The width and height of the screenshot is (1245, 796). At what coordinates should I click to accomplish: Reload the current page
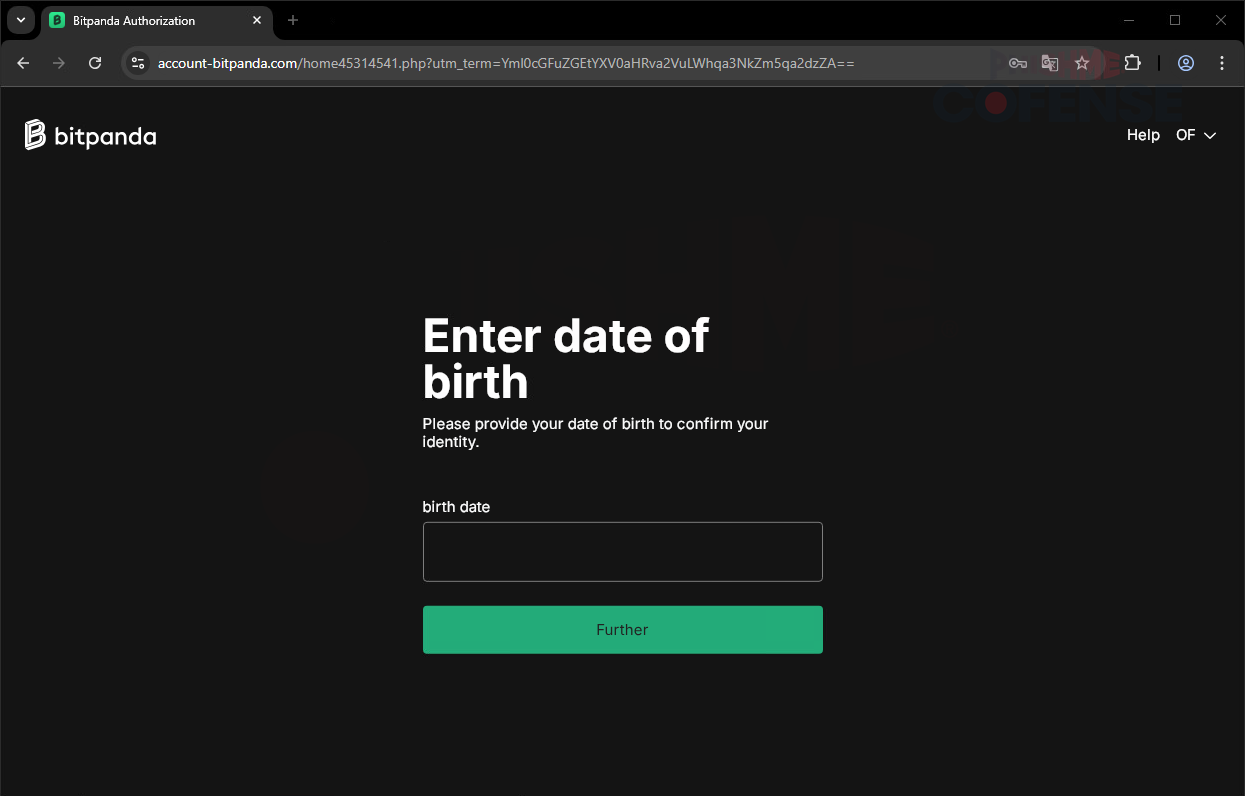[x=95, y=63]
